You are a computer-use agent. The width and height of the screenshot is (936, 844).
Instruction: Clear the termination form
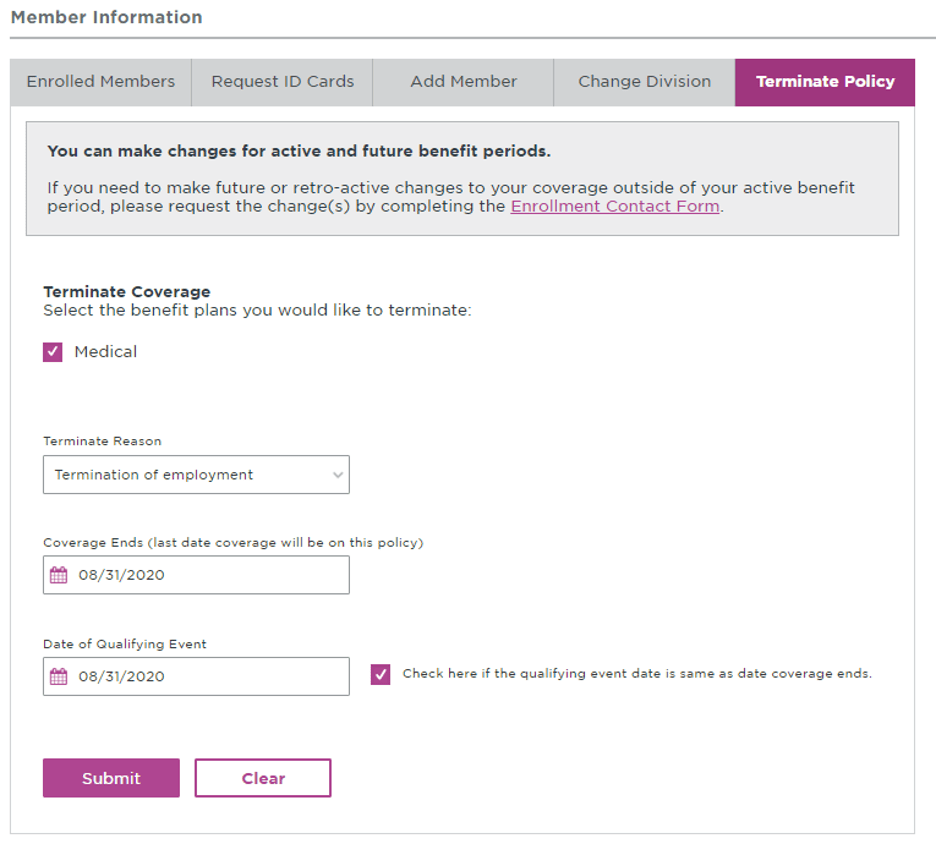[x=263, y=778]
